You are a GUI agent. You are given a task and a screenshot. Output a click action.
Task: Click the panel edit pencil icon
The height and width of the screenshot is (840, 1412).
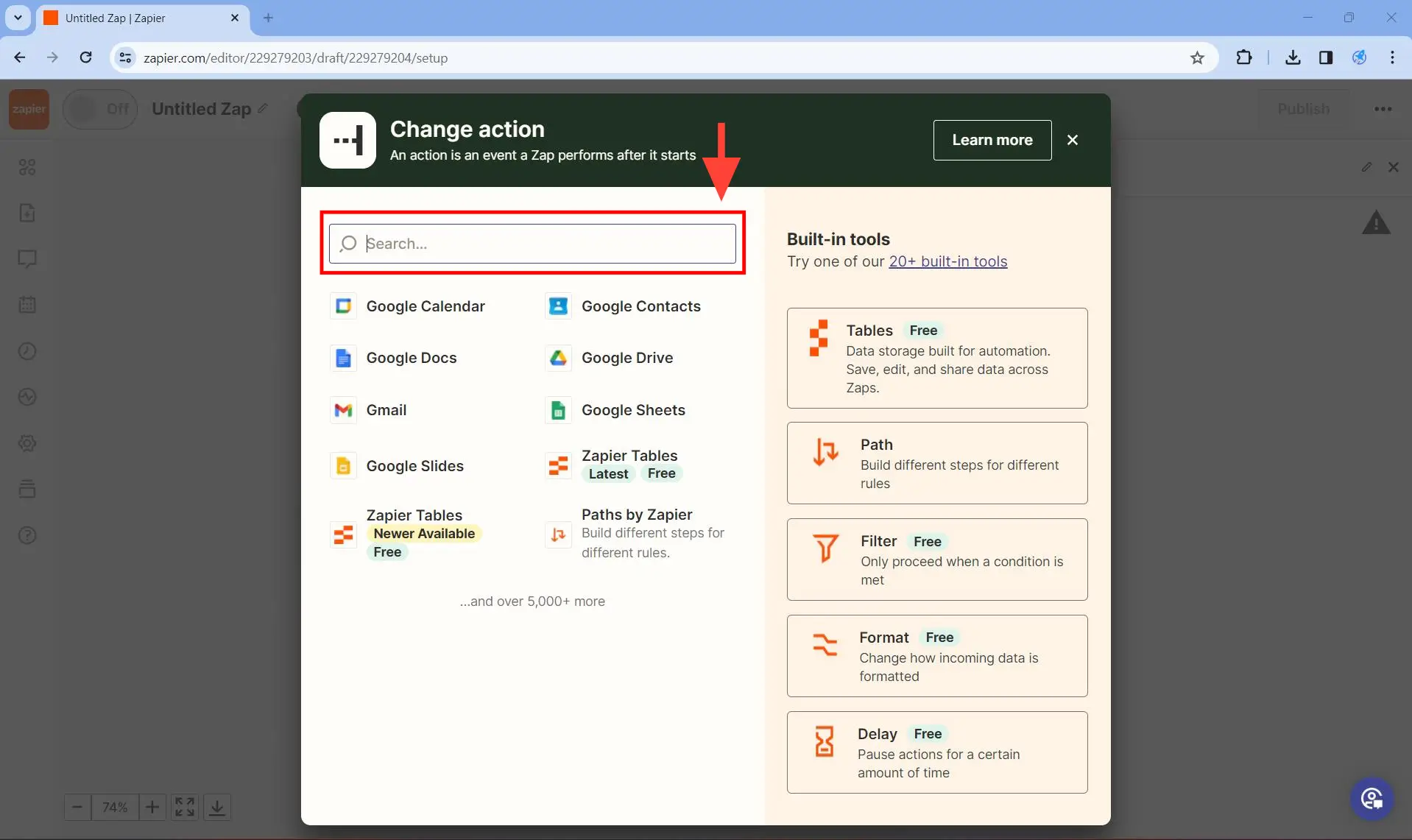click(x=1366, y=167)
